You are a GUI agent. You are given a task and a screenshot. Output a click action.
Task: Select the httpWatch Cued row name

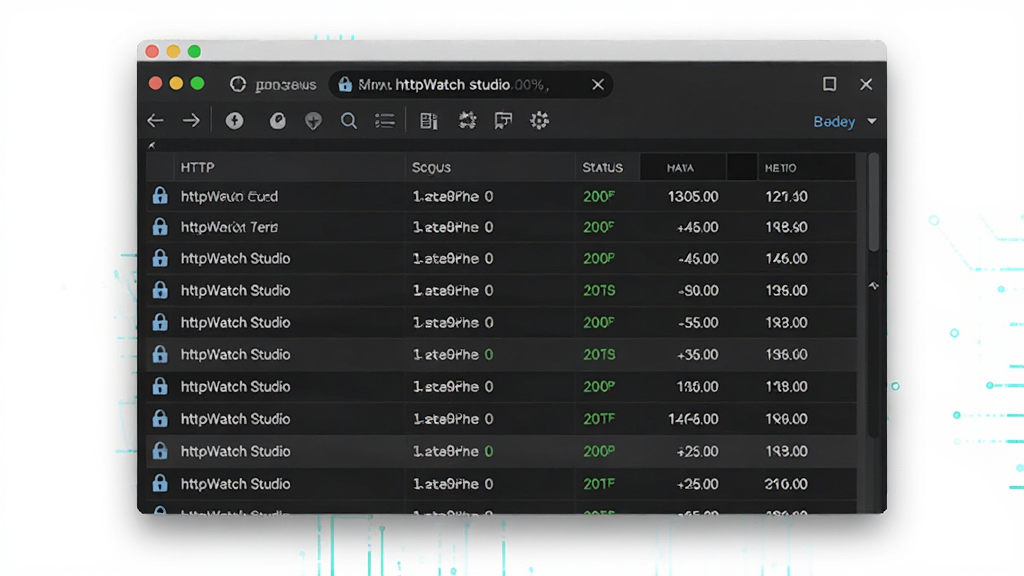(x=229, y=197)
